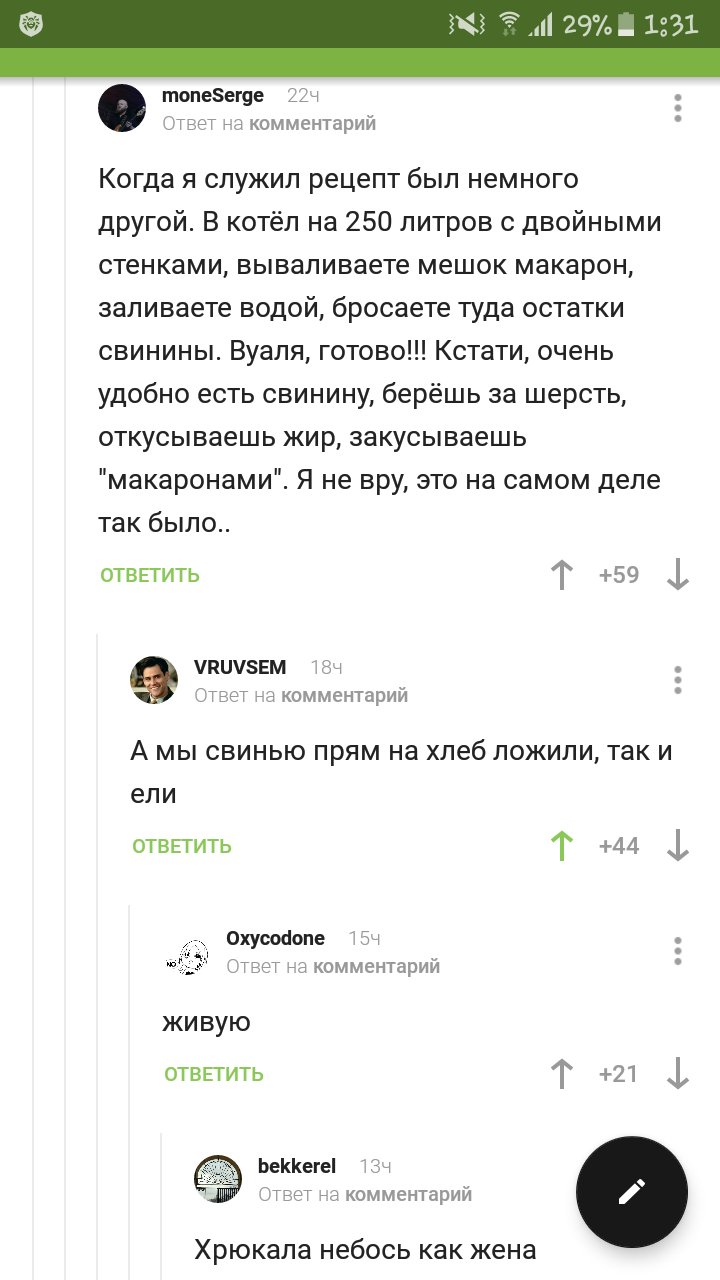This screenshot has width=720, height=1280.
Task: Tap the battery status icon
Action: coord(626,24)
